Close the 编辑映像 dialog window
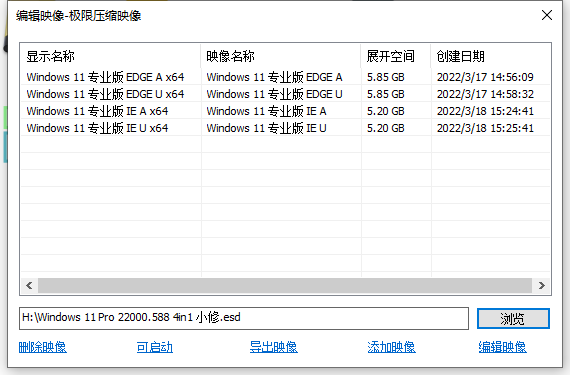 pos(547,15)
